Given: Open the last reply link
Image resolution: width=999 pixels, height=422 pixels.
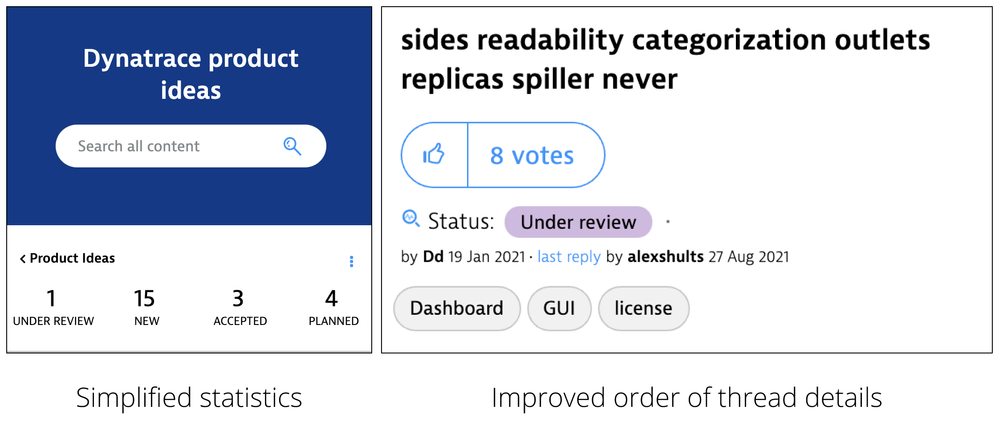Looking at the screenshot, I should (569, 257).
